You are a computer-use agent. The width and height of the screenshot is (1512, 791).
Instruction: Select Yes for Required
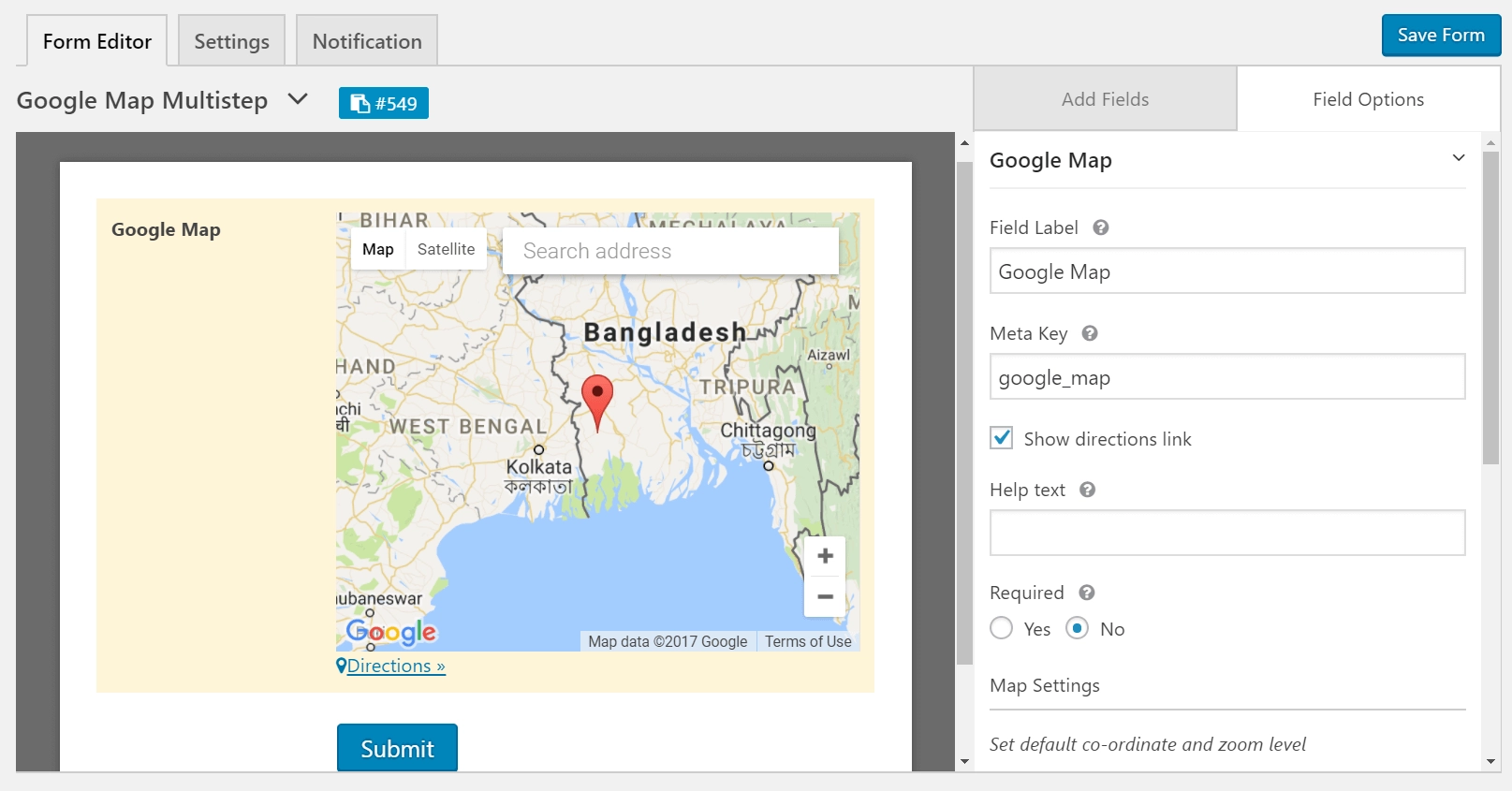point(1002,628)
